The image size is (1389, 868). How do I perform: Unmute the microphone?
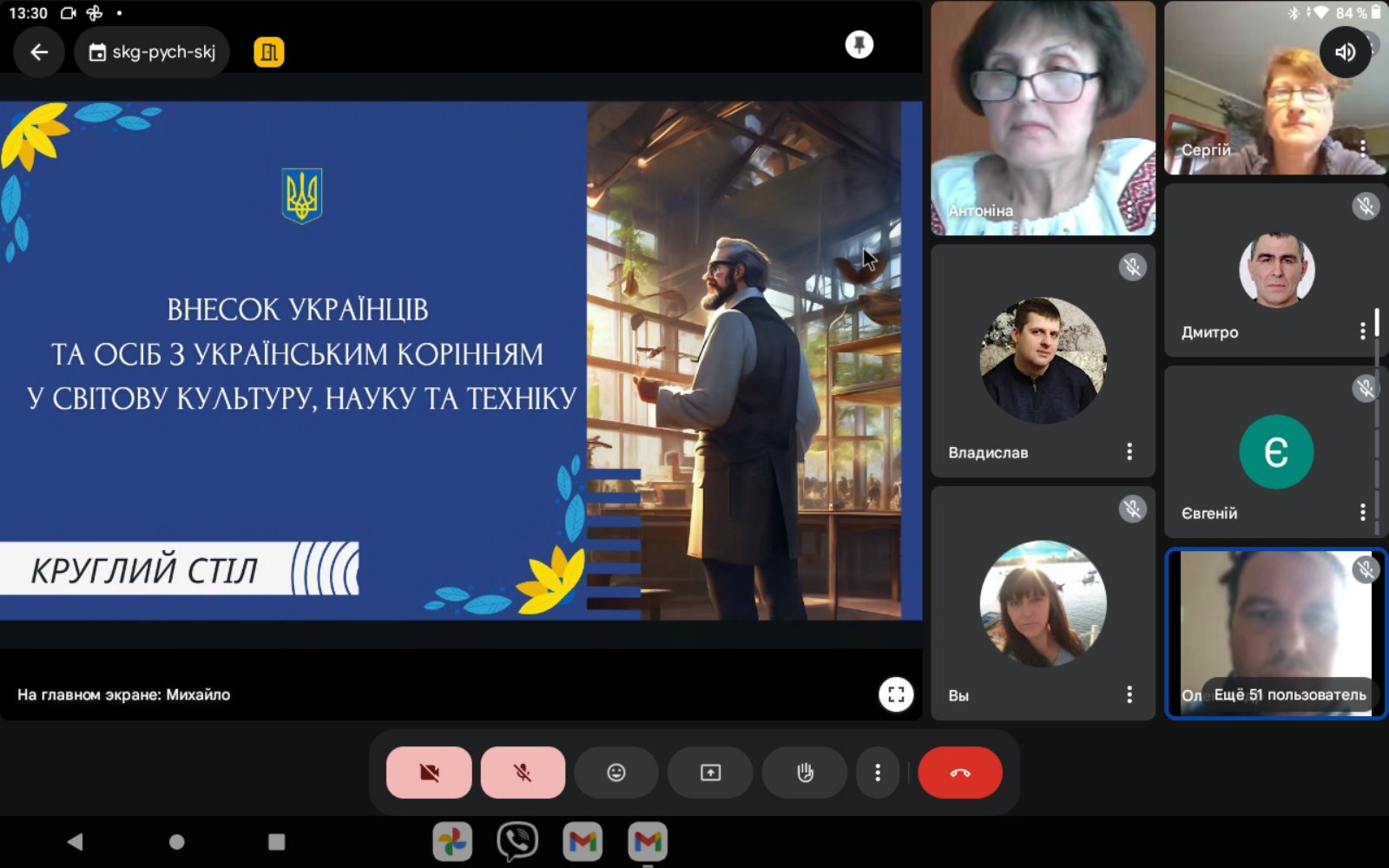(x=523, y=773)
